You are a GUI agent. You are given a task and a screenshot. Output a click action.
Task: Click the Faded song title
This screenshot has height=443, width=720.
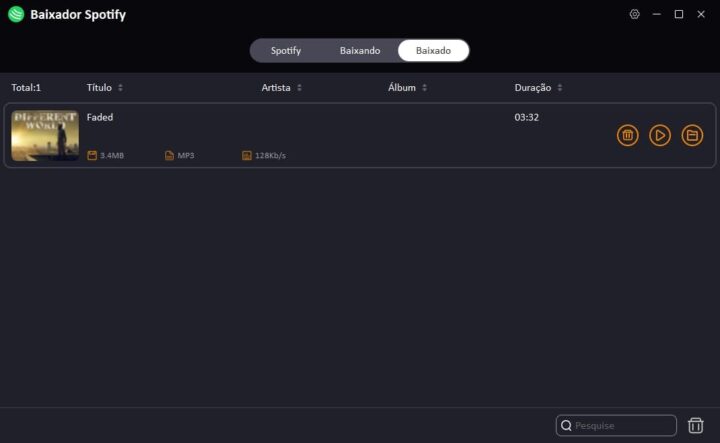pos(100,117)
